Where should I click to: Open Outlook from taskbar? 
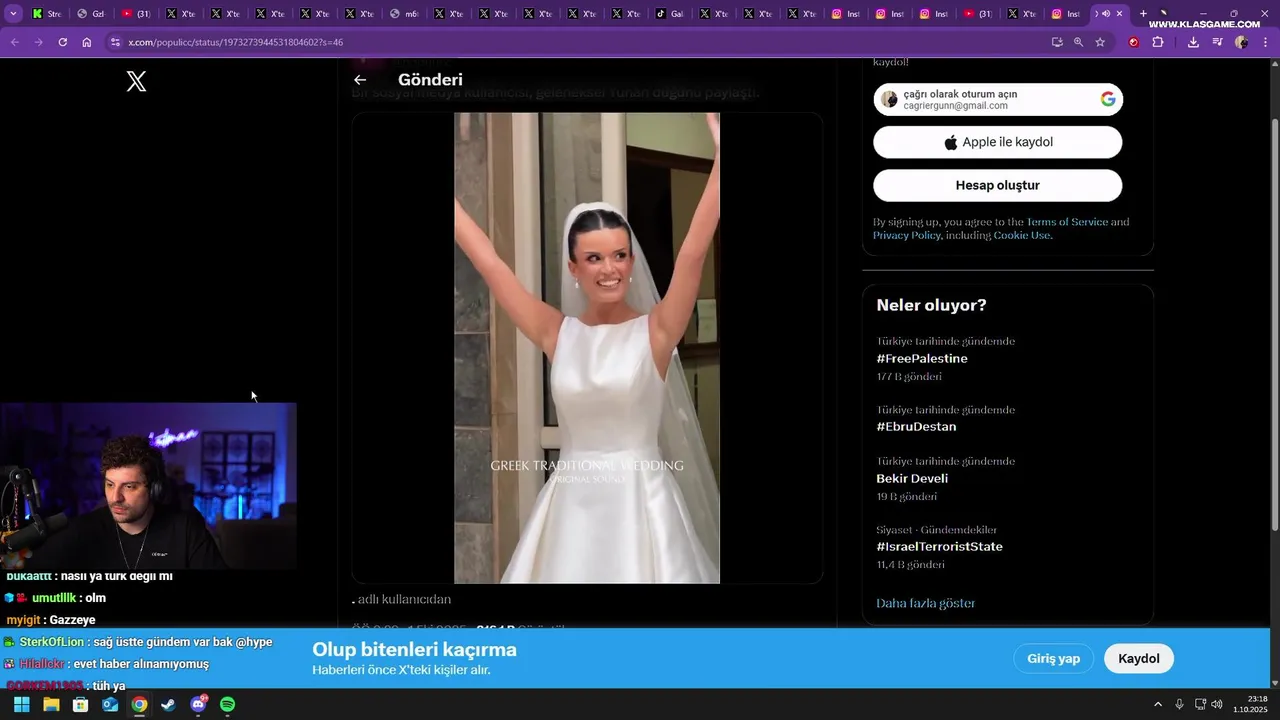pyautogui.click(x=110, y=704)
